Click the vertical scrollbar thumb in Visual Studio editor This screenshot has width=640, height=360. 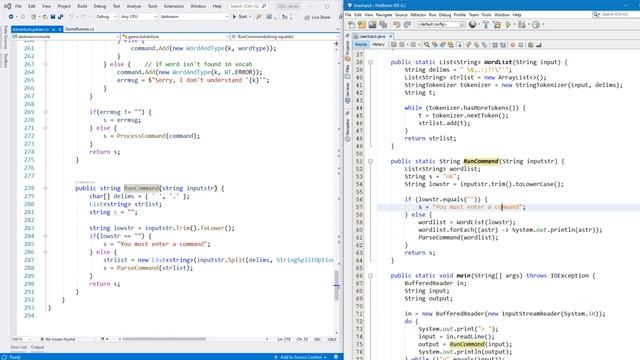(x=337, y=286)
